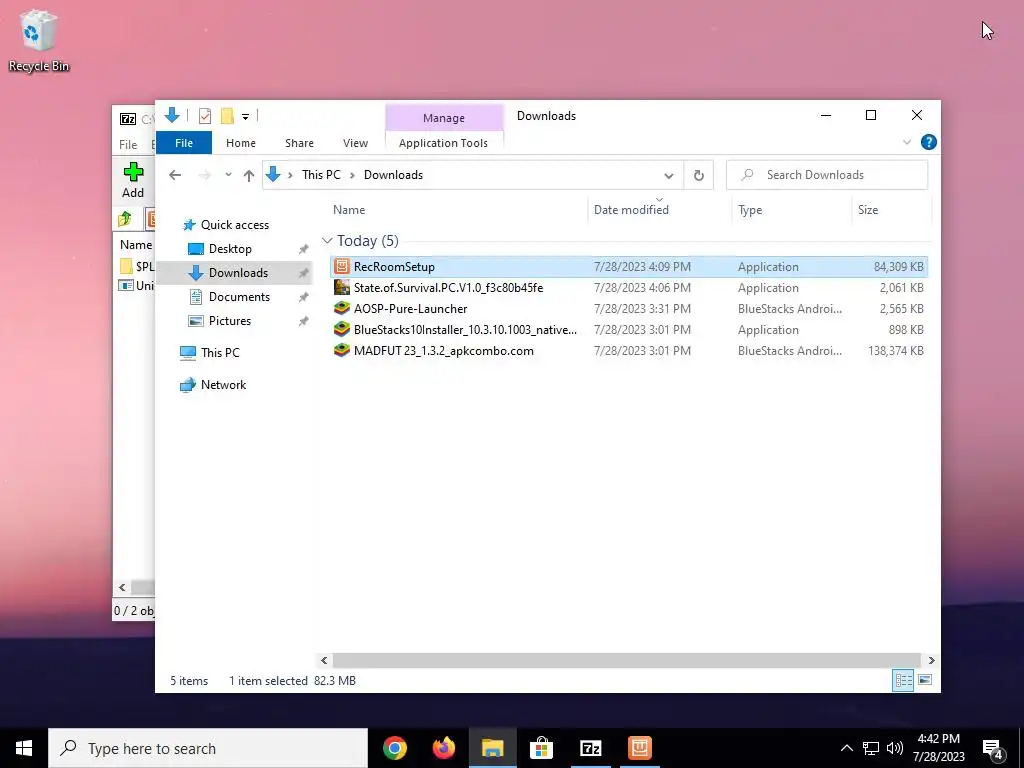The width and height of the screenshot is (1024, 768).
Task: Switch to Details view layout icon
Action: click(x=903, y=680)
